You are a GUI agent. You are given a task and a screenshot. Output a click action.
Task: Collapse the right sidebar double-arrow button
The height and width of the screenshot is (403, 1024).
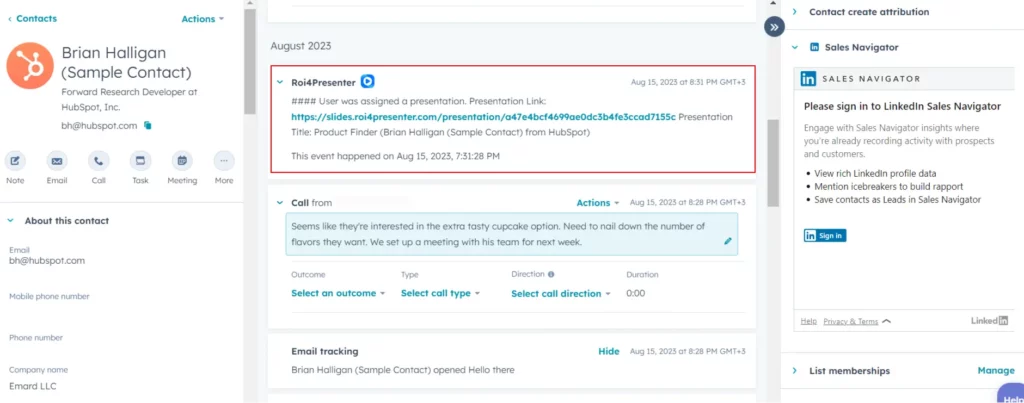pyautogui.click(x=774, y=27)
